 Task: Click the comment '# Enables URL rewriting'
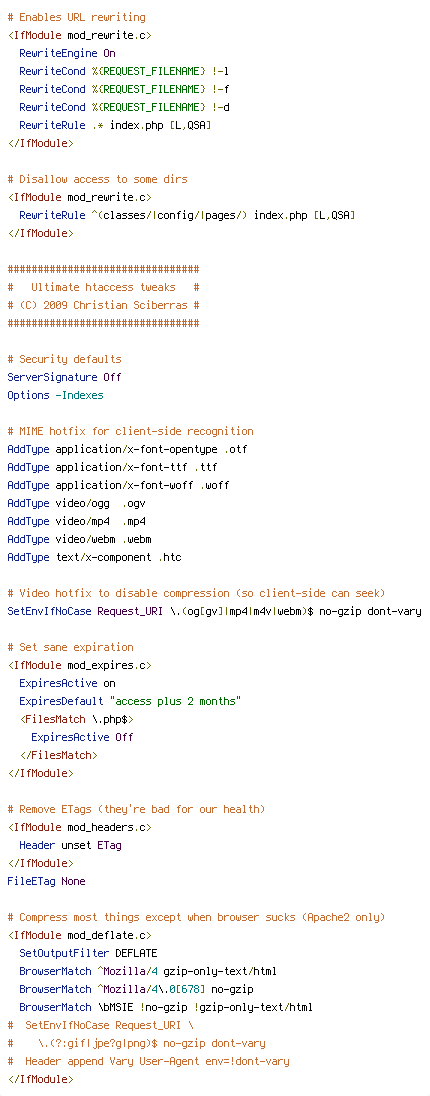point(77,17)
